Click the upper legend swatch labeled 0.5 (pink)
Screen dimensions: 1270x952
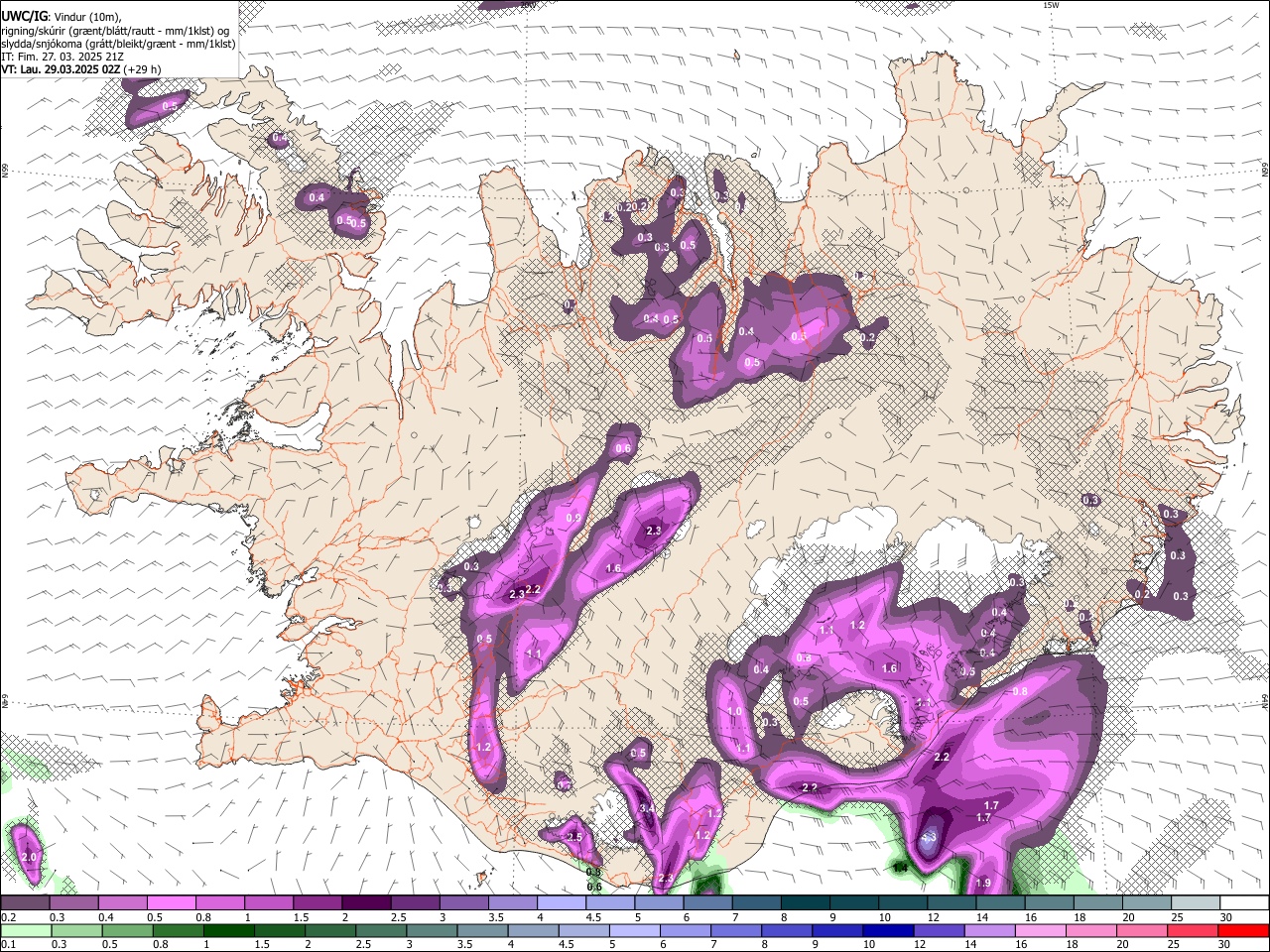(x=171, y=903)
